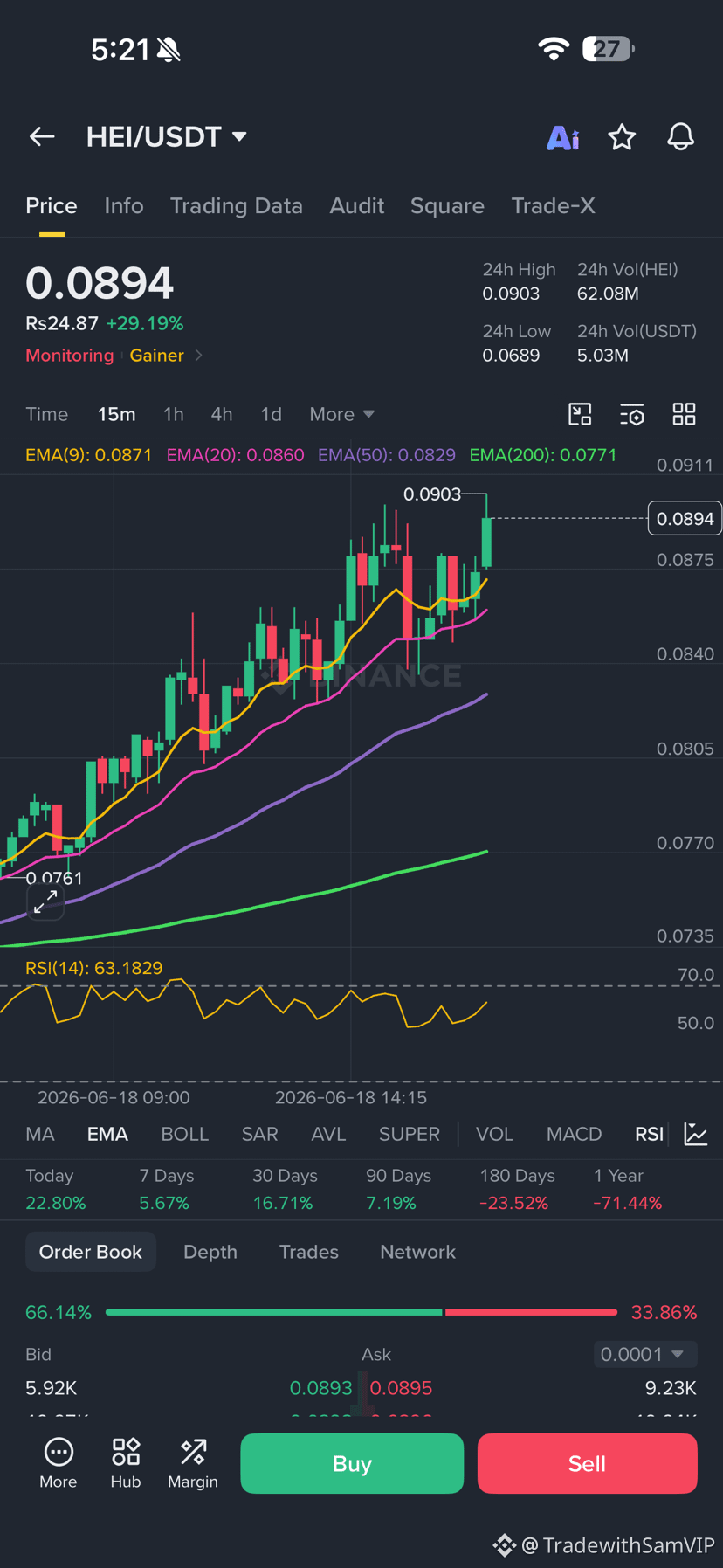Select the Time chart interval
The height and width of the screenshot is (1568, 723).
[47, 414]
